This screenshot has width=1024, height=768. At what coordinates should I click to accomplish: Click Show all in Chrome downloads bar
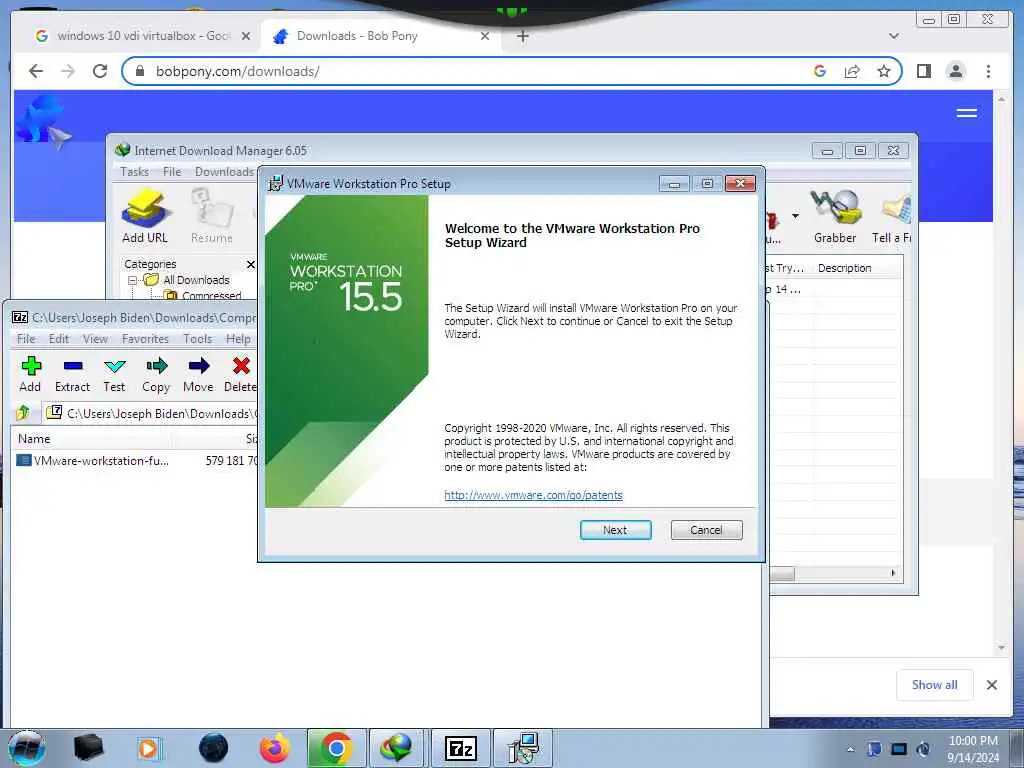(935, 684)
